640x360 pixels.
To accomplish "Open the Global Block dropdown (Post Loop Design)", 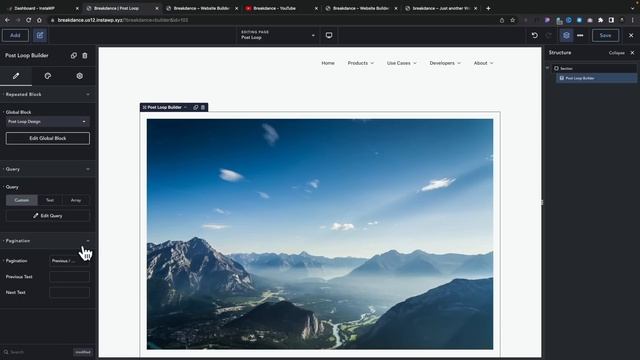I will (48, 122).
